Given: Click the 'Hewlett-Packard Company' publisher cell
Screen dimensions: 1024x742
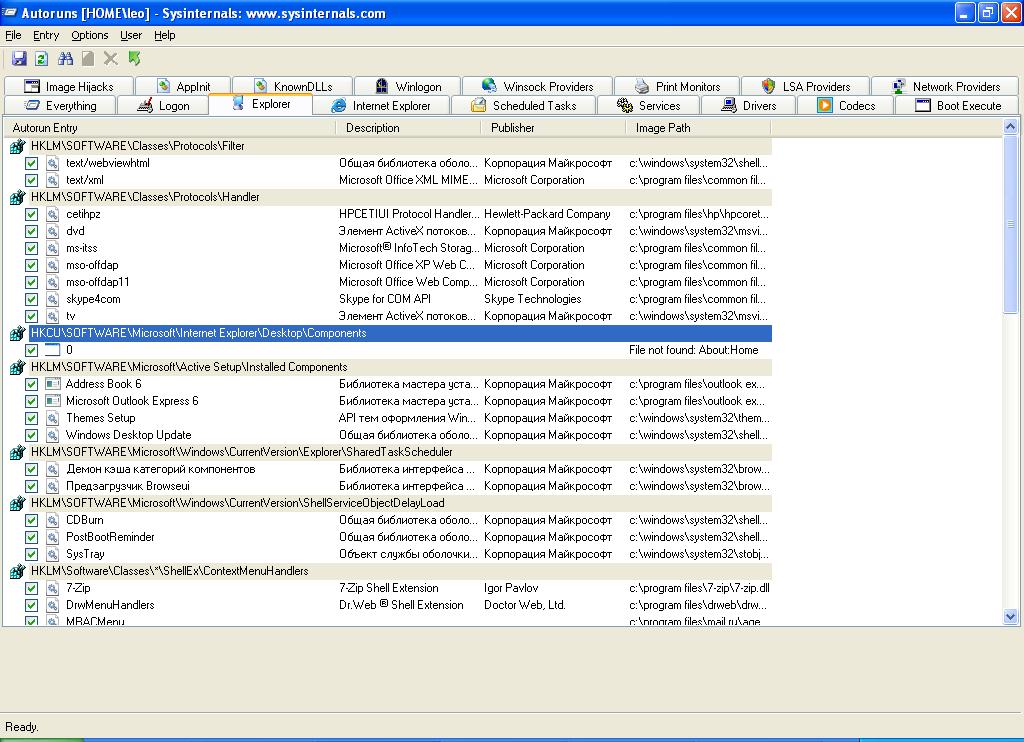Looking at the screenshot, I should point(547,214).
